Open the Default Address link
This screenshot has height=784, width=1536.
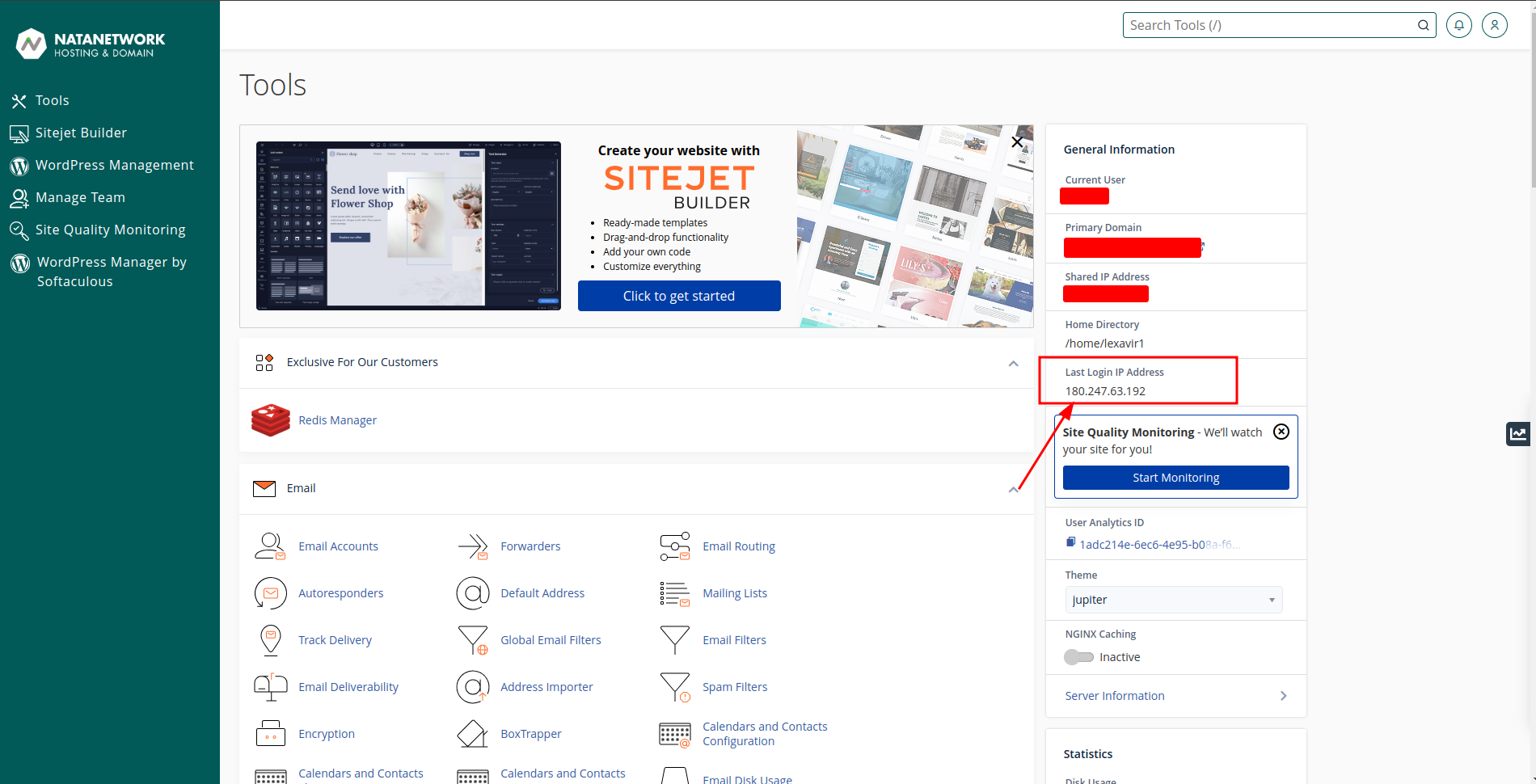542,593
